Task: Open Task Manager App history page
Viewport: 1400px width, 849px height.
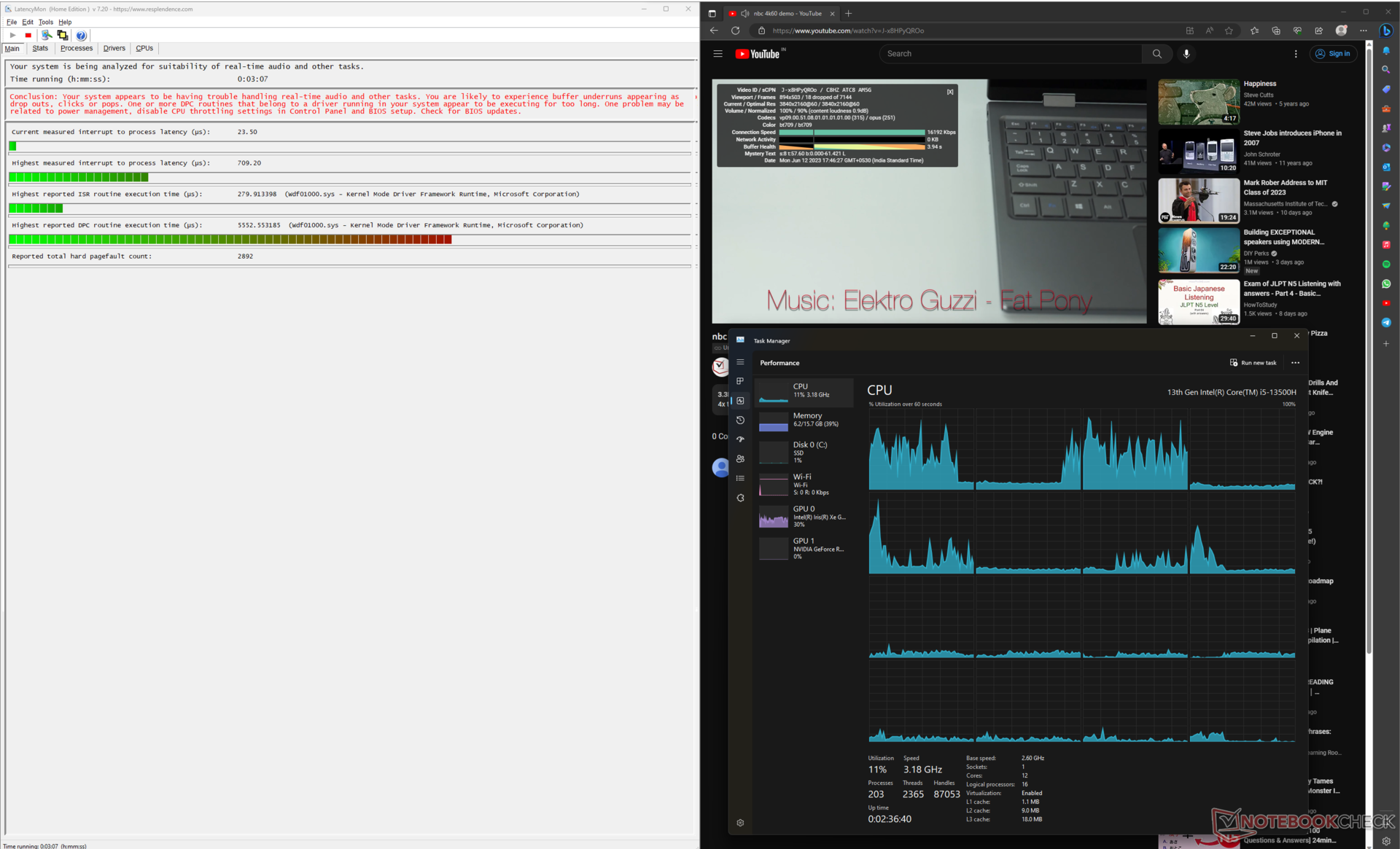Action: click(x=740, y=420)
